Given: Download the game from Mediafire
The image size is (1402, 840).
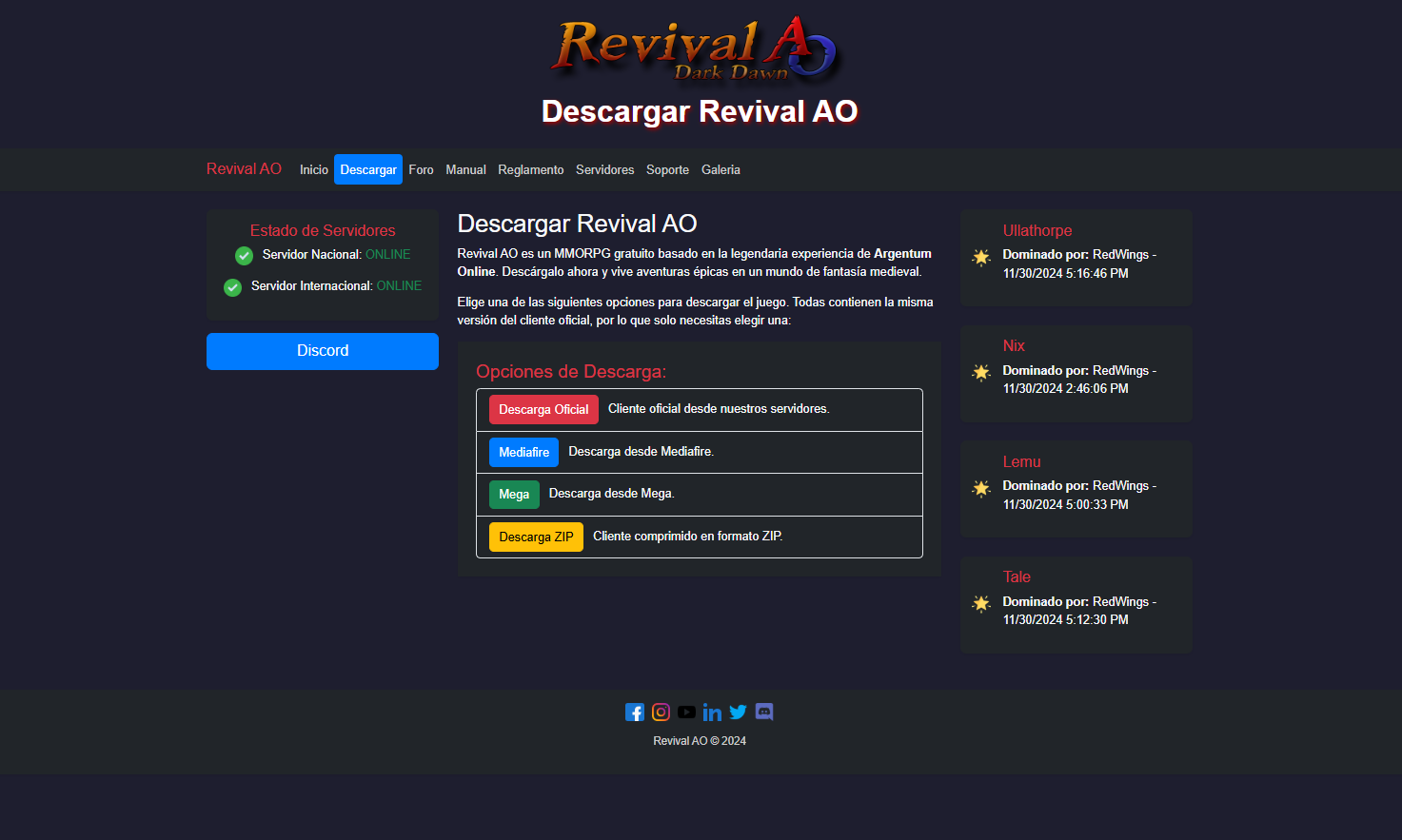Looking at the screenshot, I should pos(523,452).
